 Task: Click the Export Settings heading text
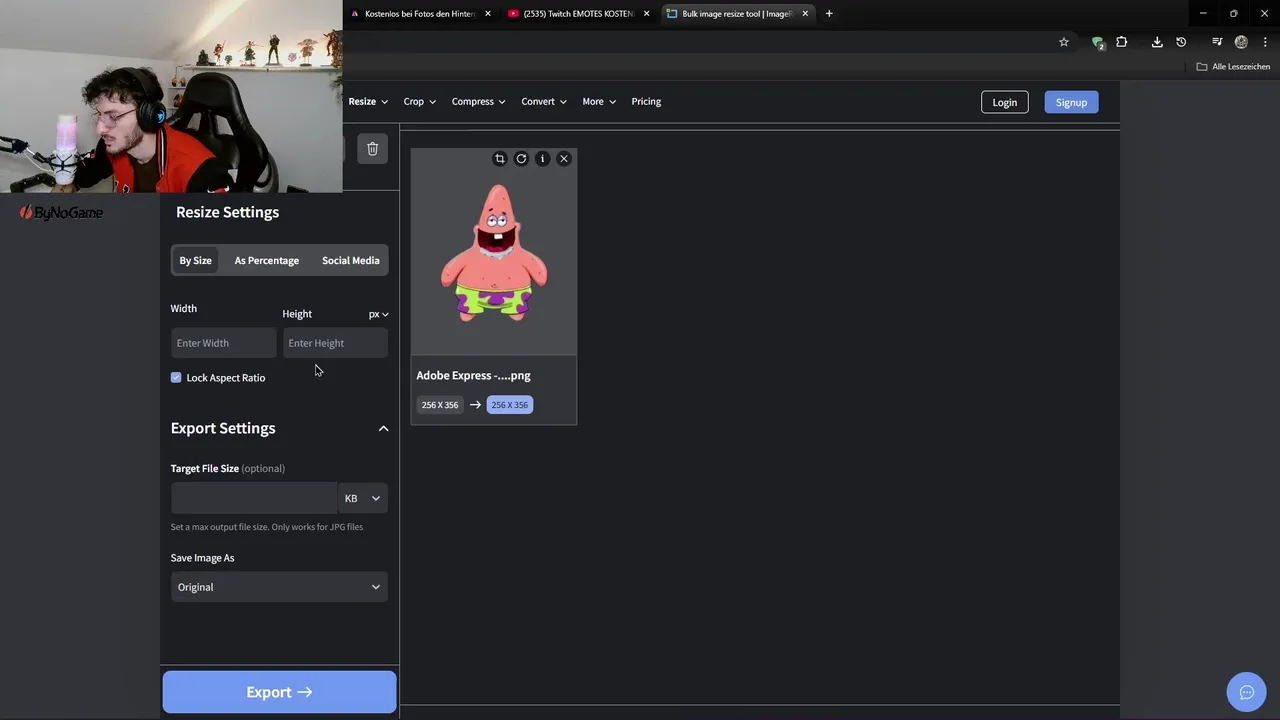coord(223,428)
